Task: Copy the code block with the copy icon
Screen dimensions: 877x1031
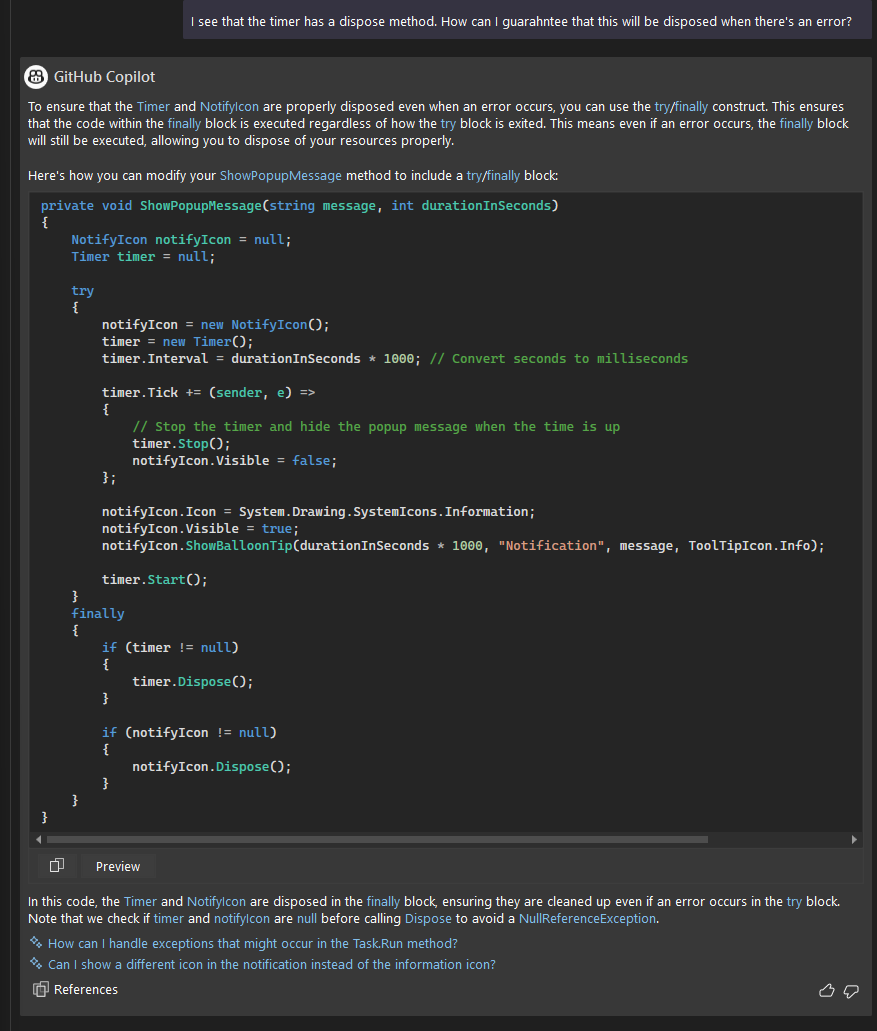Action: click(x=57, y=865)
